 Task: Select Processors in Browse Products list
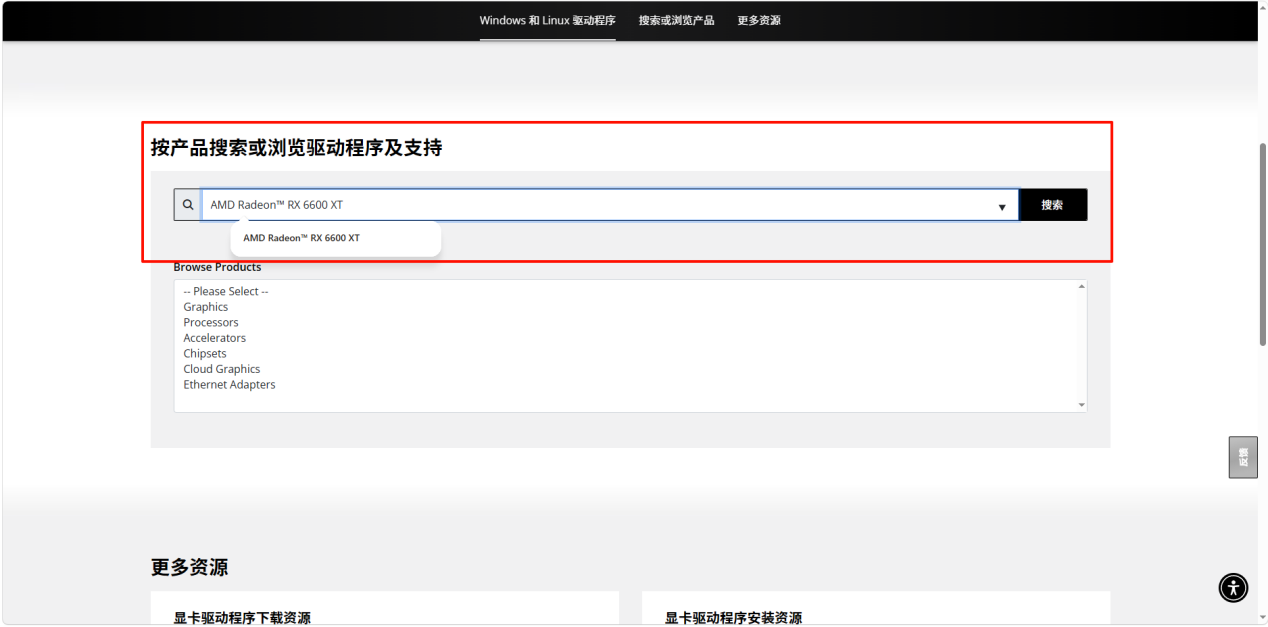coord(211,322)
